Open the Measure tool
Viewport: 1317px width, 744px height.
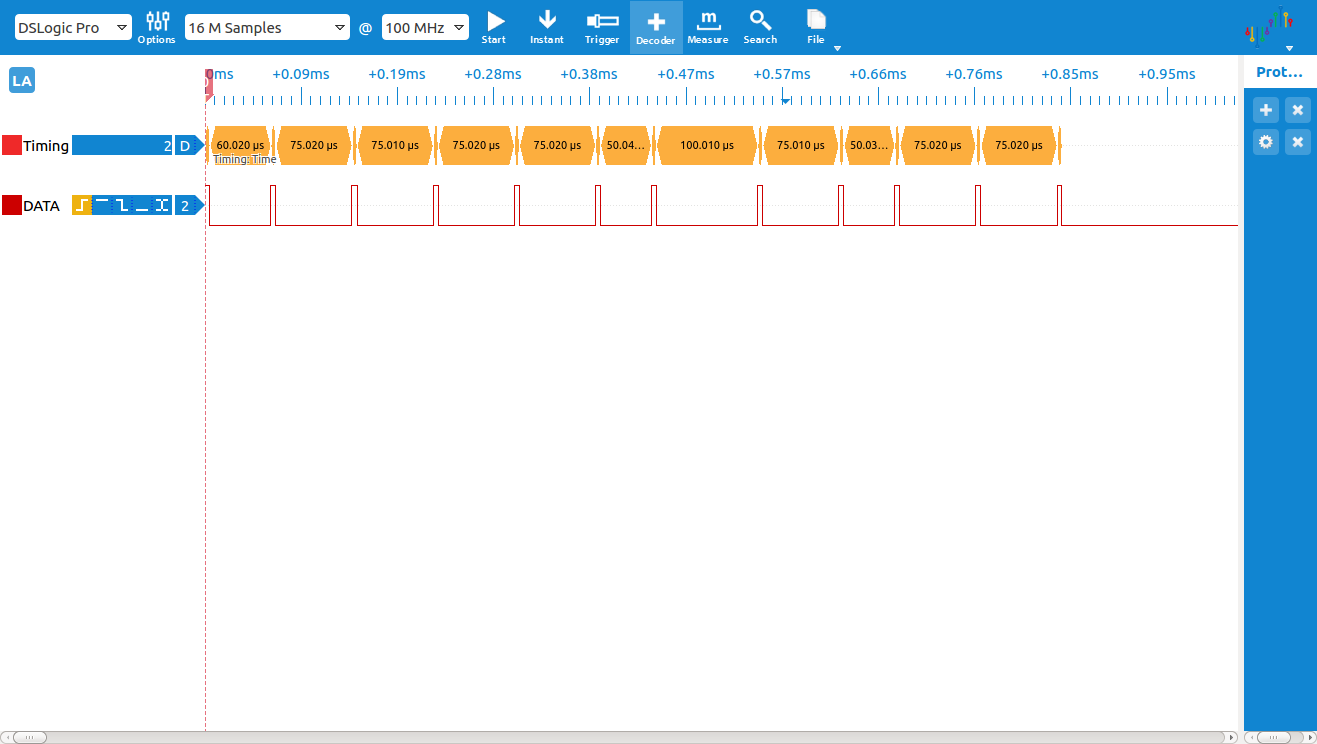[x=708, y=27]
